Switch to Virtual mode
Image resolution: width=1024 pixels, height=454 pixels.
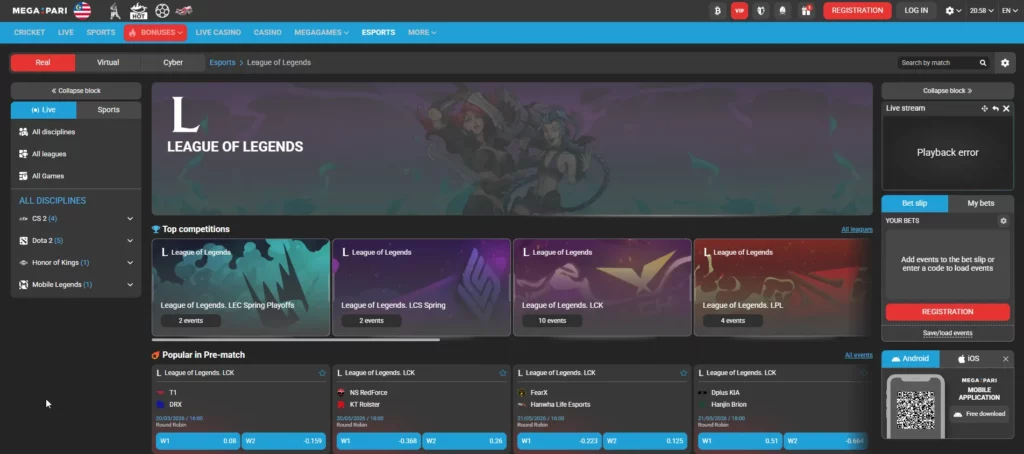pos(108,63)
